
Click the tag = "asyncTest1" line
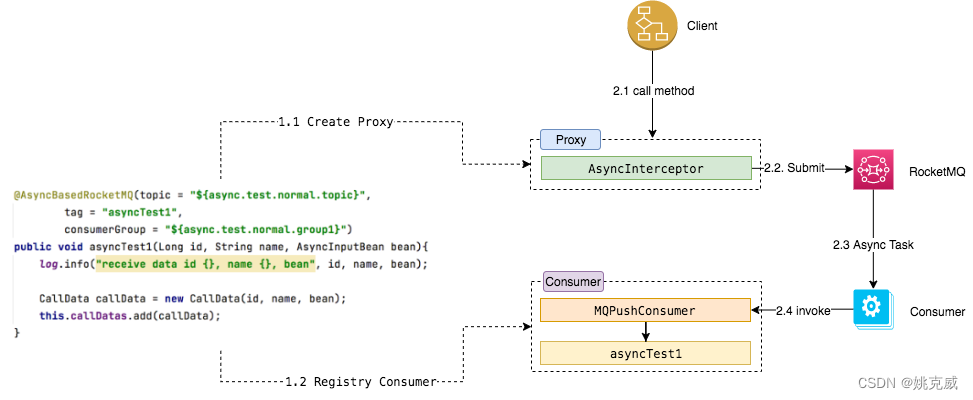point(123,212)
